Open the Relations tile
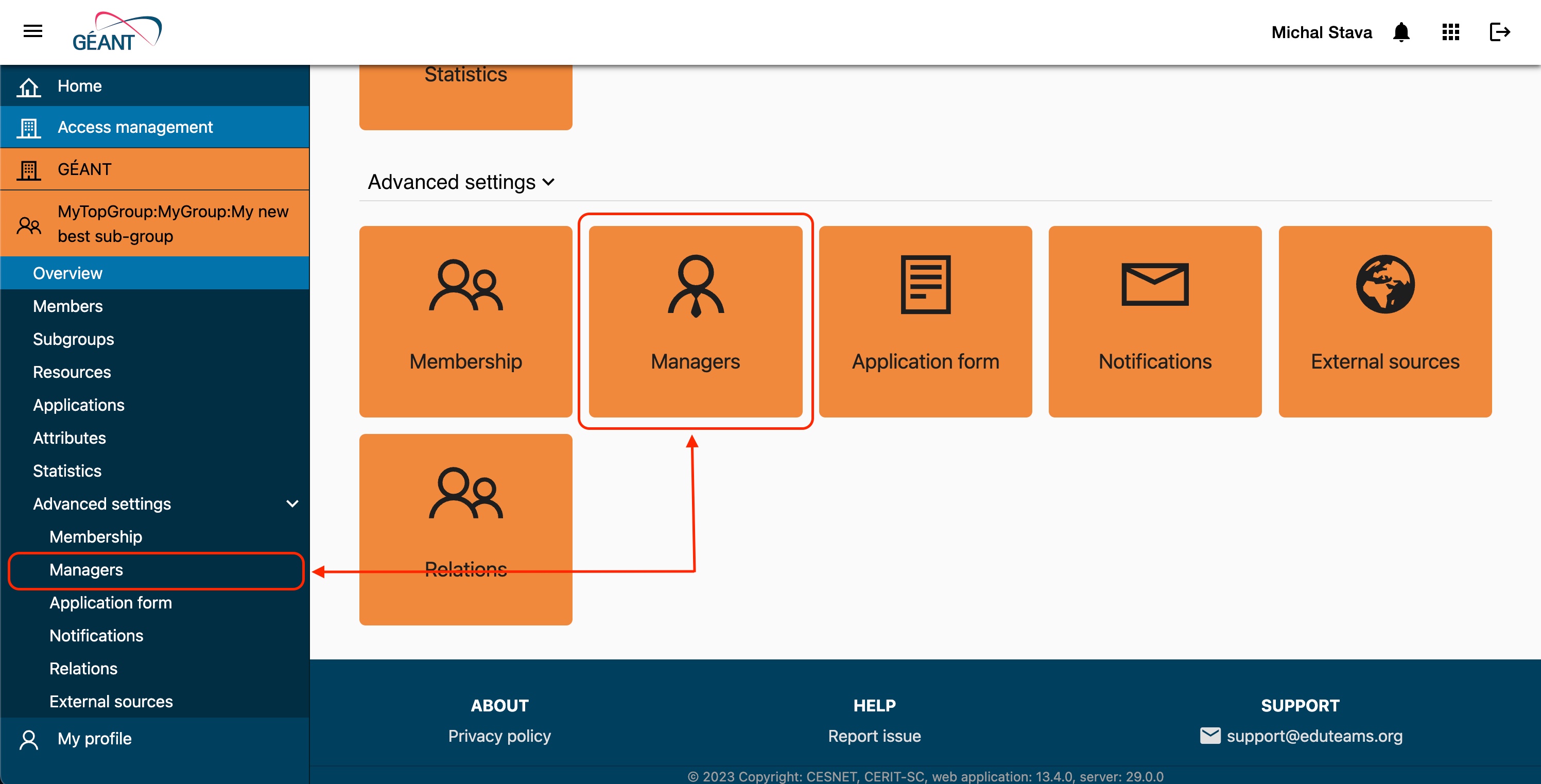 (465, 529)
